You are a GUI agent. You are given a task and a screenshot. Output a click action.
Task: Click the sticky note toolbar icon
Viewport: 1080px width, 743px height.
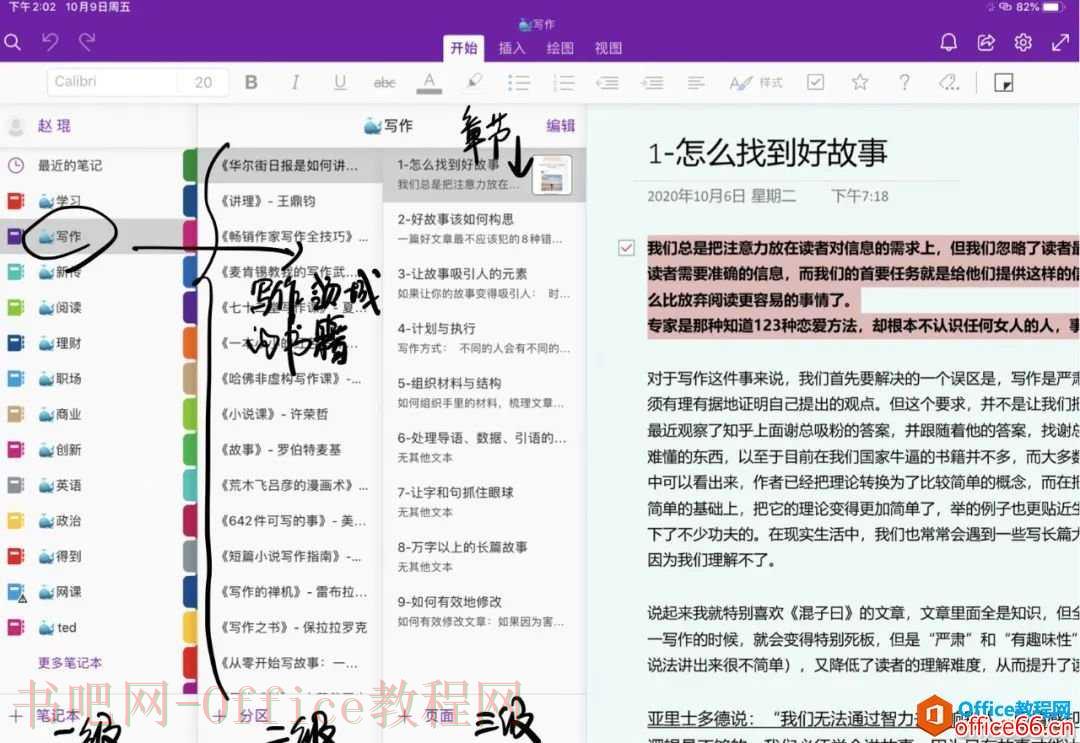(1004, 83)
